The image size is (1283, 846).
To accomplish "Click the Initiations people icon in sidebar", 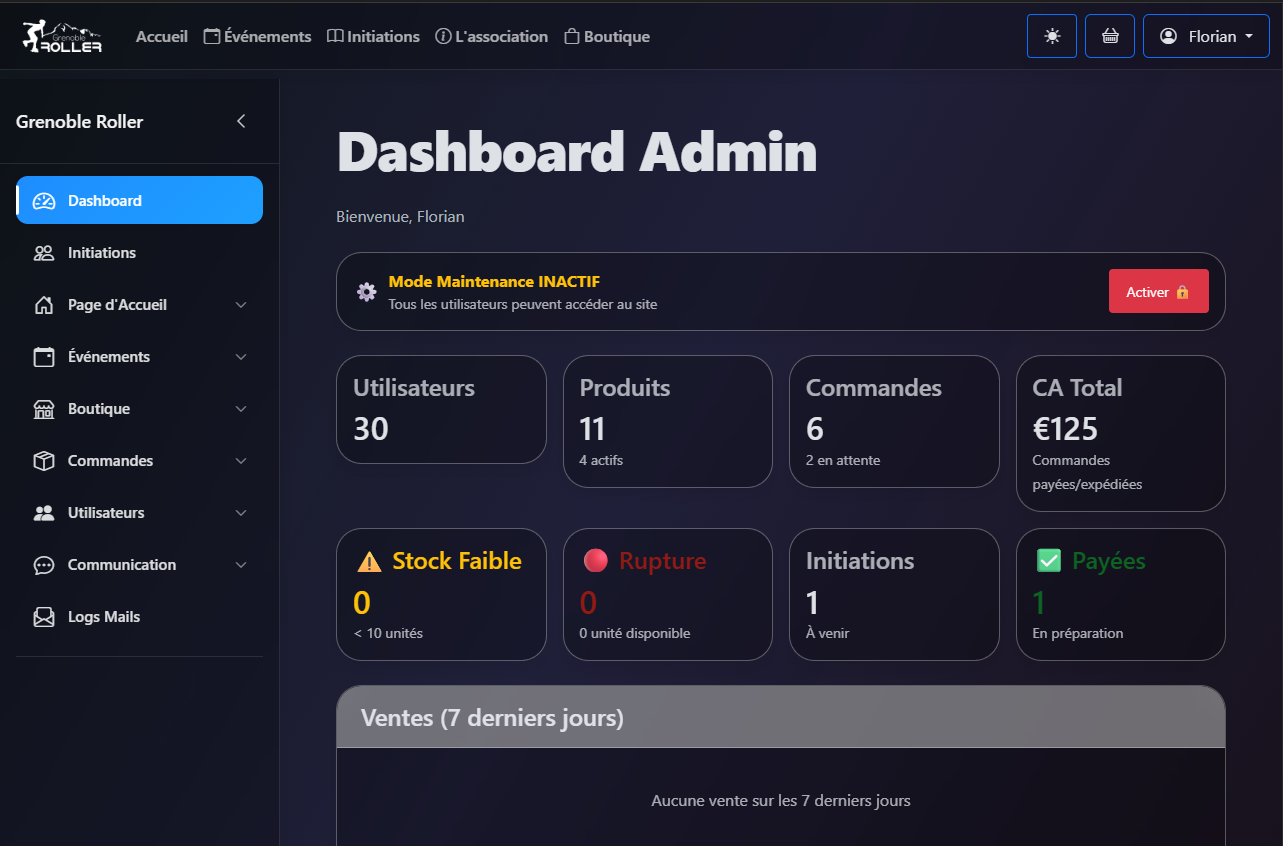I will pos(44,253).
